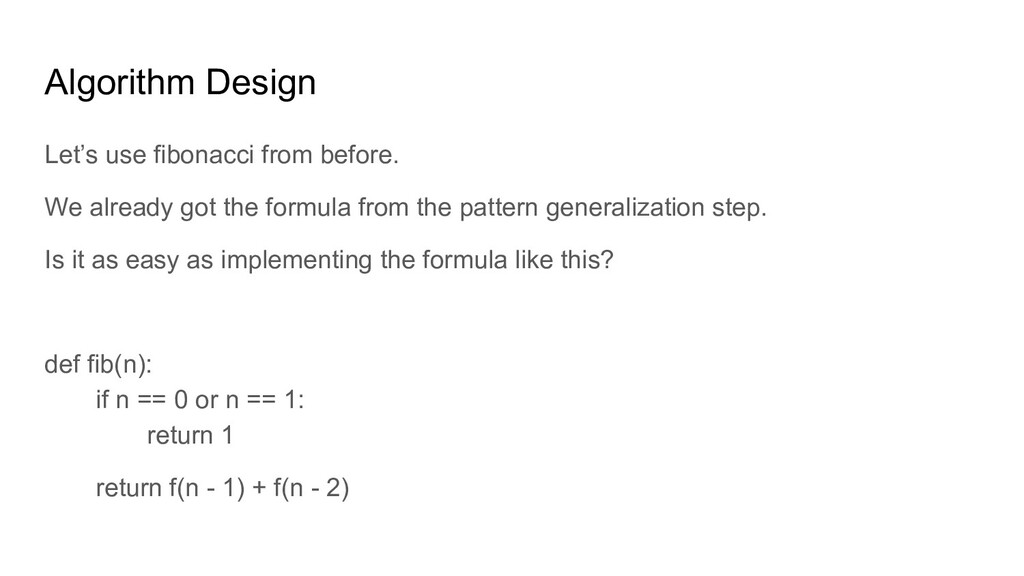Click the "return 1" code line
The width and height of the screenshot is (1024, 576).
[x=190, y=436]
